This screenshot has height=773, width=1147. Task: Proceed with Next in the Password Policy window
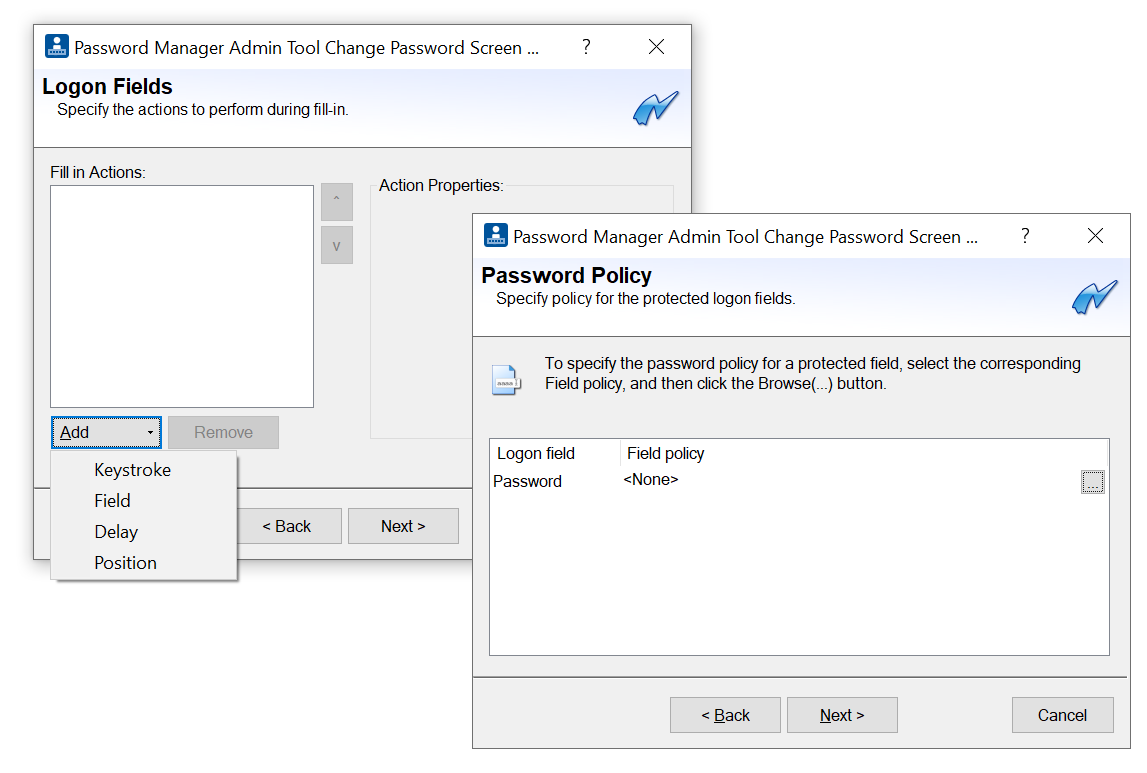(842, 715)
